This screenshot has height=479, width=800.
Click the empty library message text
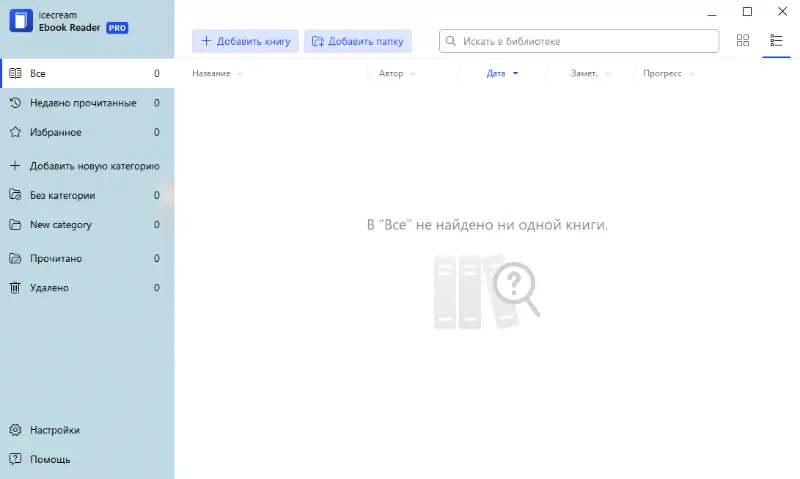click(487, 225)
